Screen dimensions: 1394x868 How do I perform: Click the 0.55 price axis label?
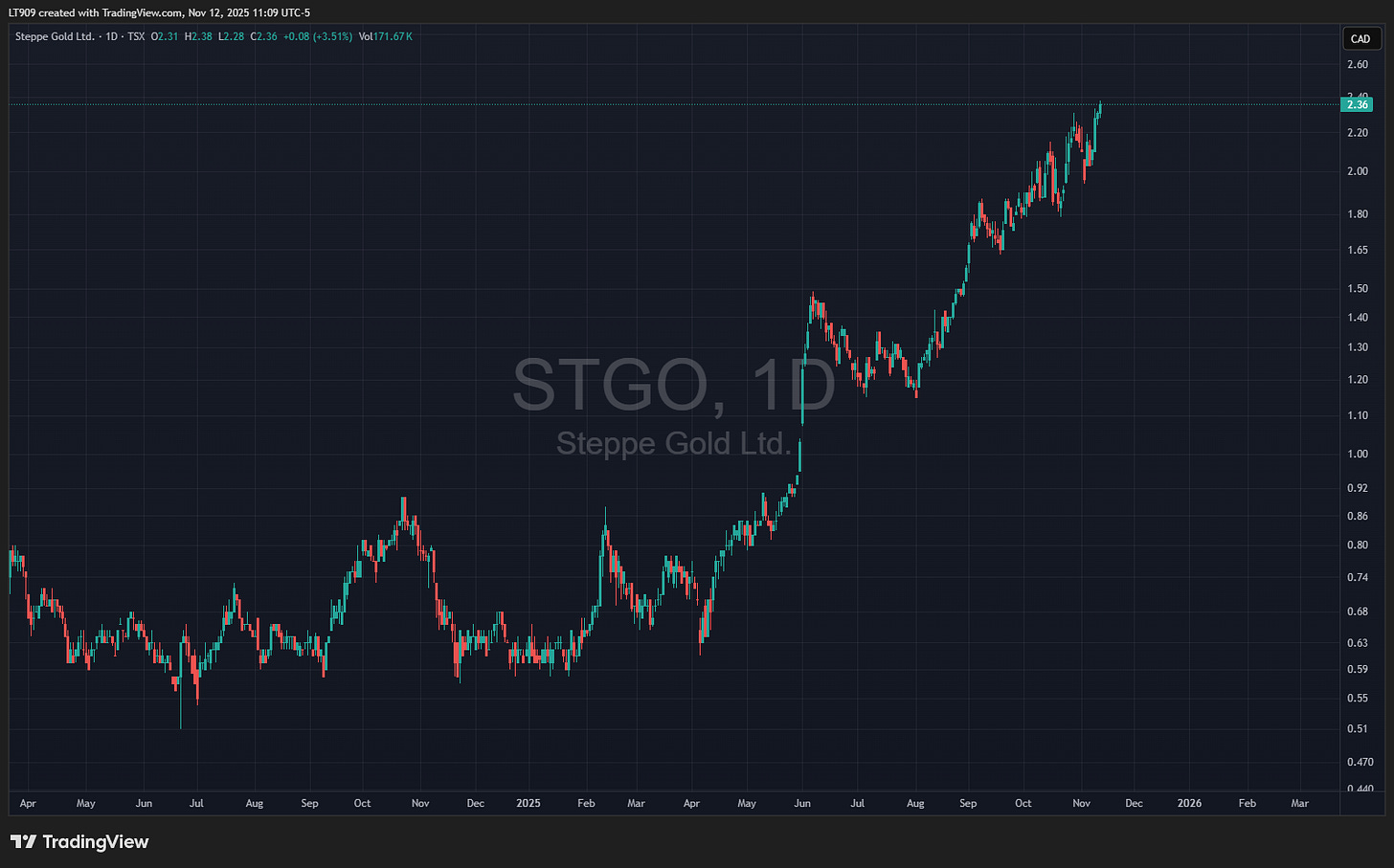1358,699
